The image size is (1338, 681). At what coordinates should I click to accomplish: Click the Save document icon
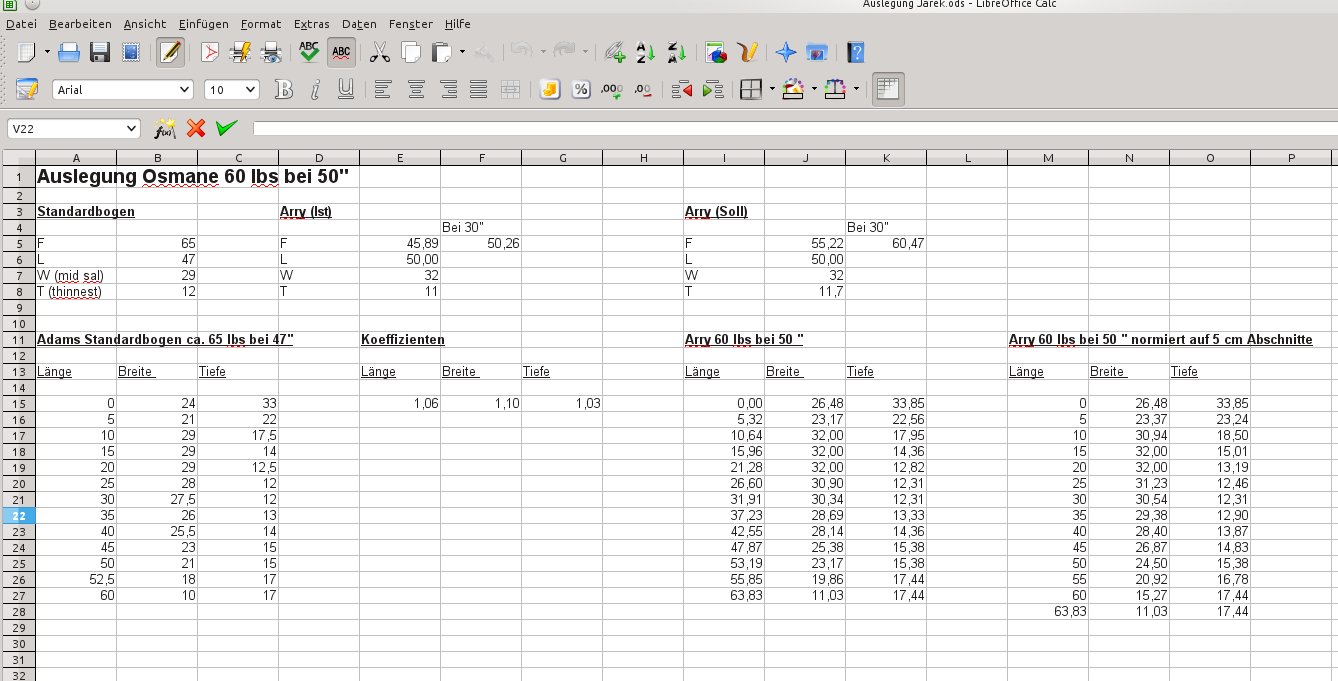(x=100, y=52)
